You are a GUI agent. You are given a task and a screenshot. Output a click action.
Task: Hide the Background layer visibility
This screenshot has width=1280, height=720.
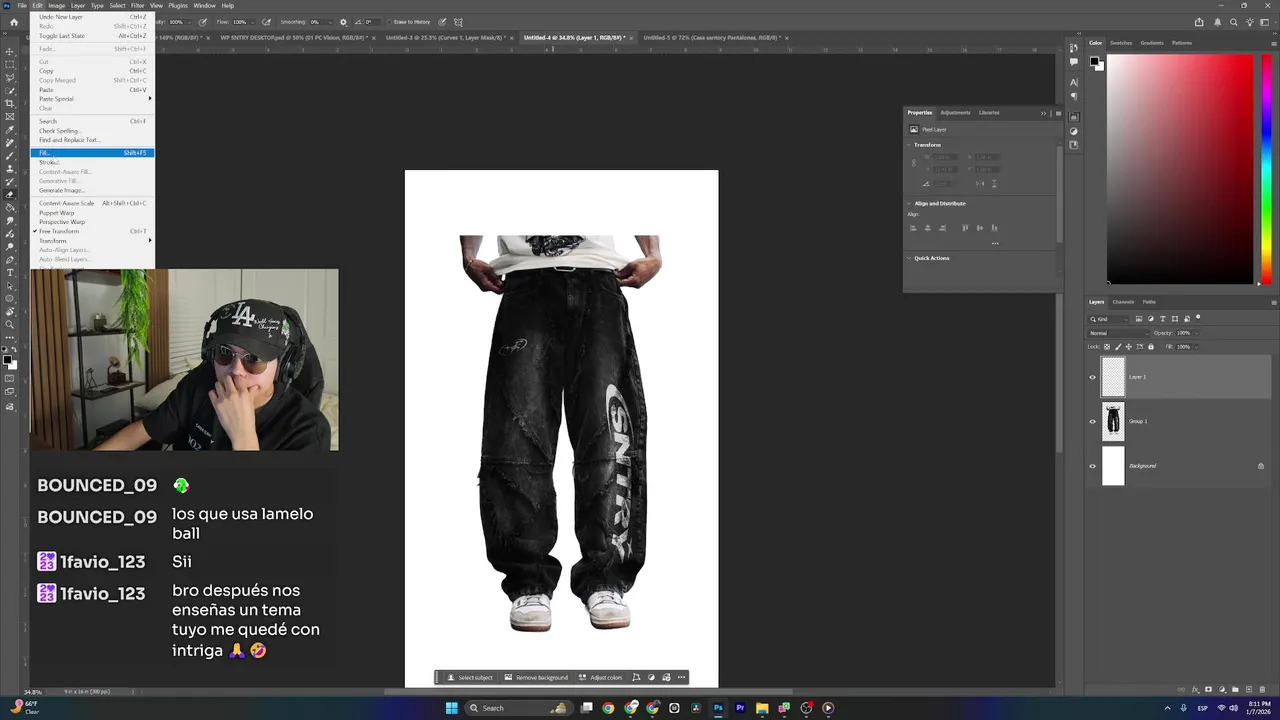[1092, 466]
